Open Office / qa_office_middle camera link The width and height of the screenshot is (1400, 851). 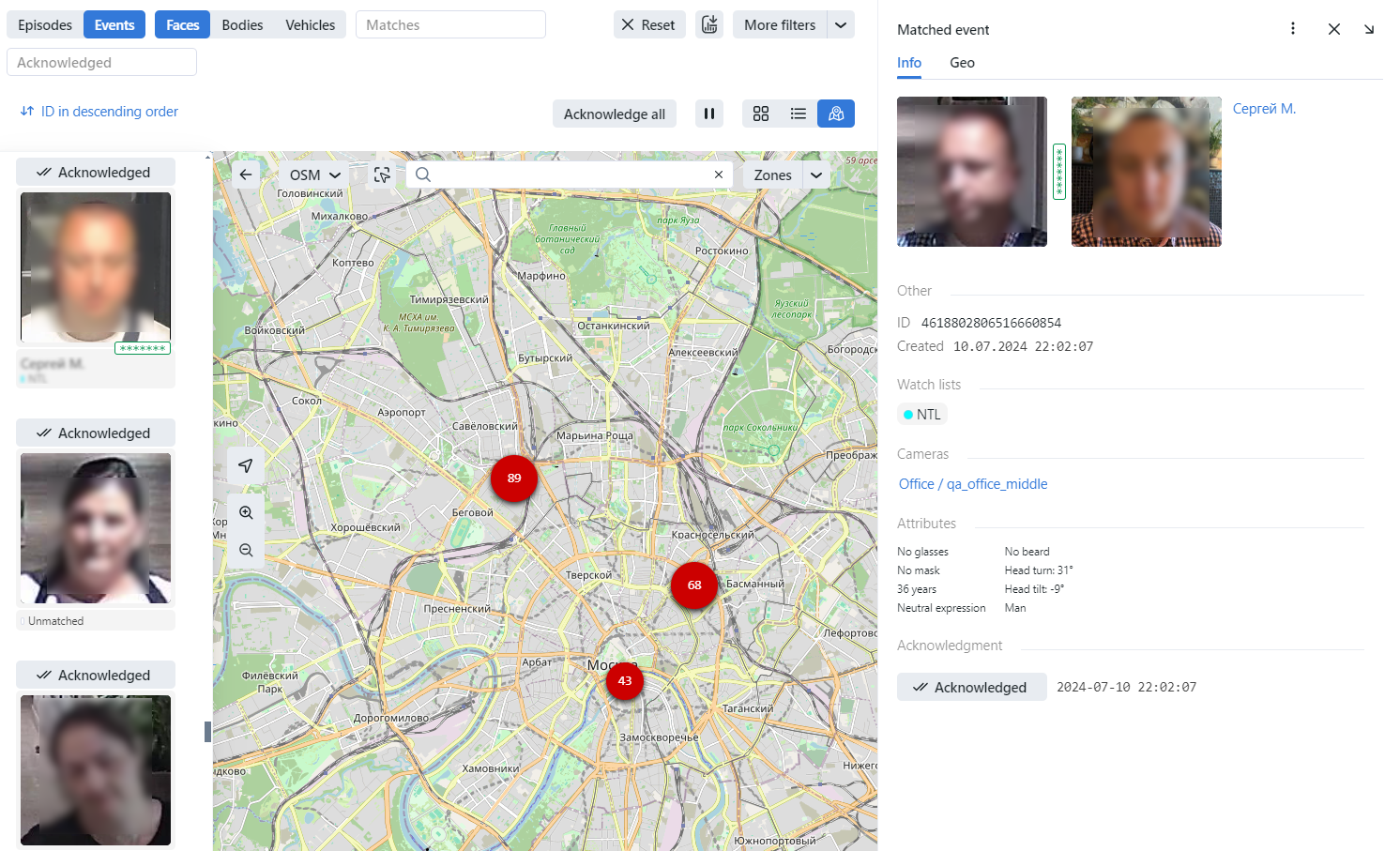point(973,484)
